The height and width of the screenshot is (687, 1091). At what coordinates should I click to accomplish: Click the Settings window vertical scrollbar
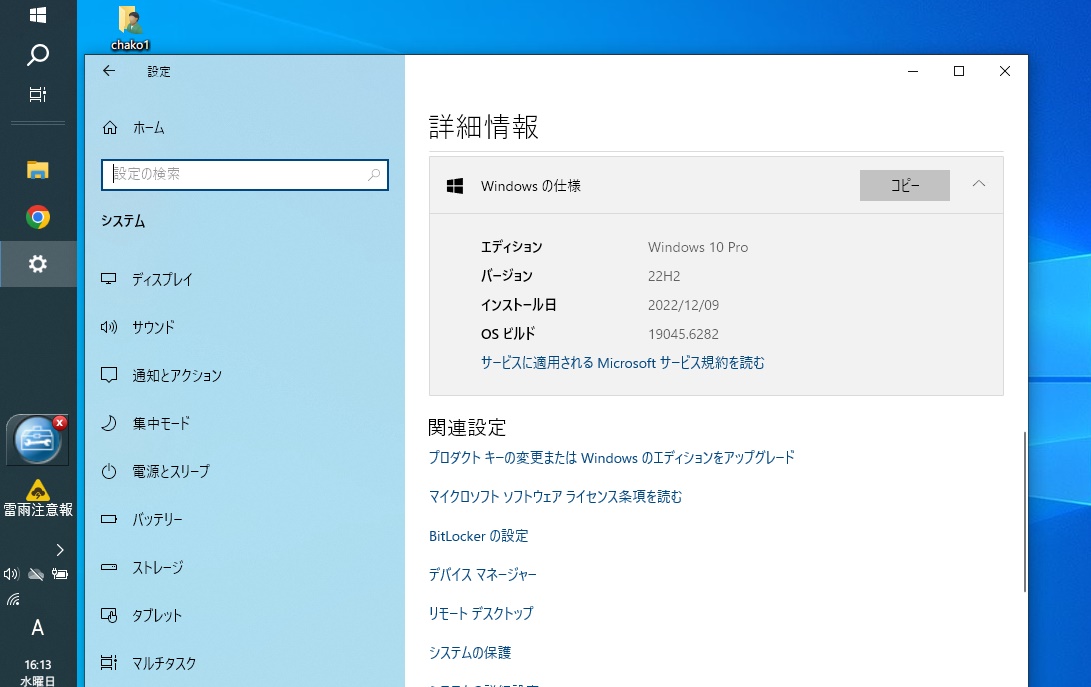(x=1024, y=512)
